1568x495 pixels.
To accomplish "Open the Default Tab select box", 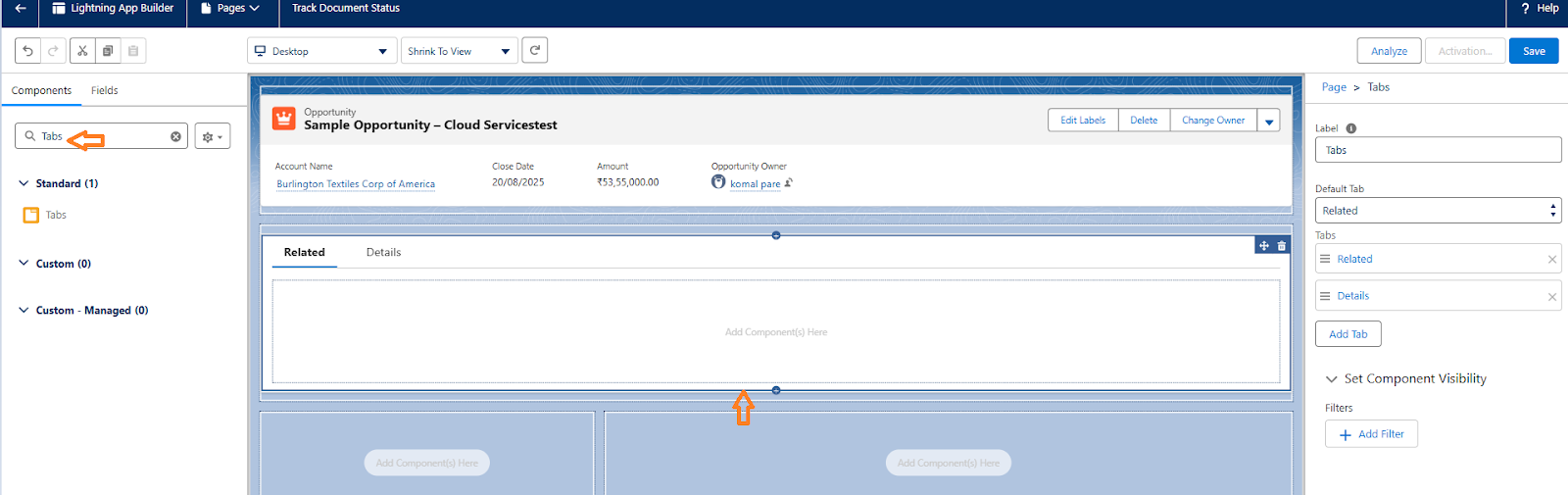I will point(1437,211).
